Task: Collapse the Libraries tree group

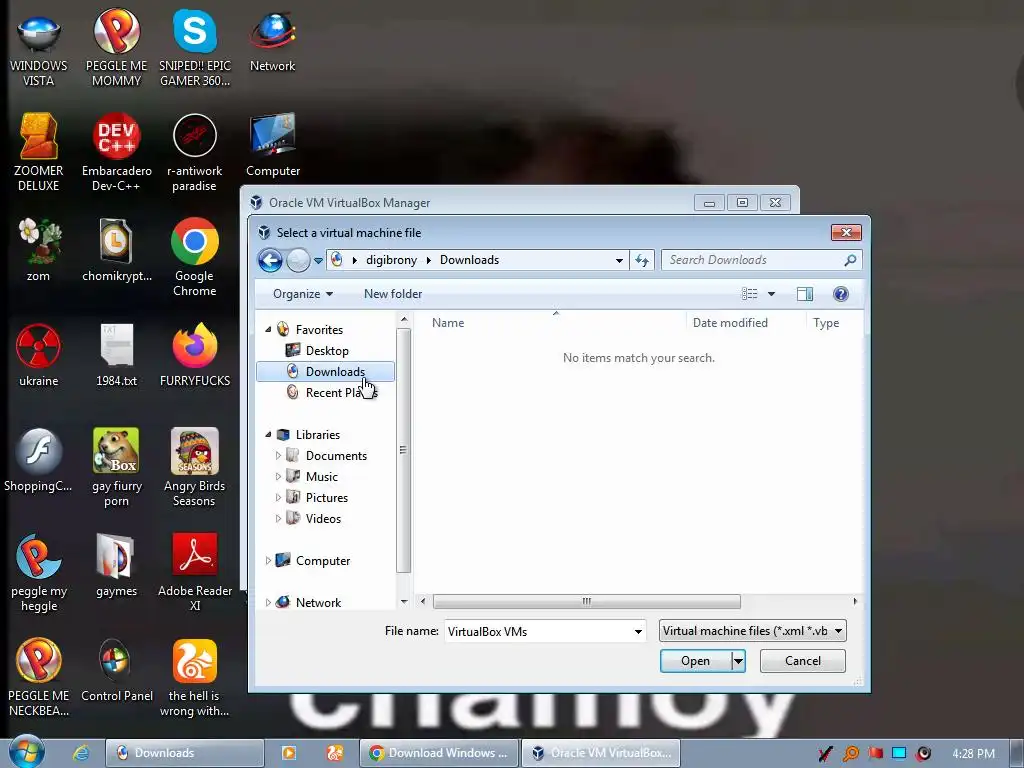Action: coord(268,435)
